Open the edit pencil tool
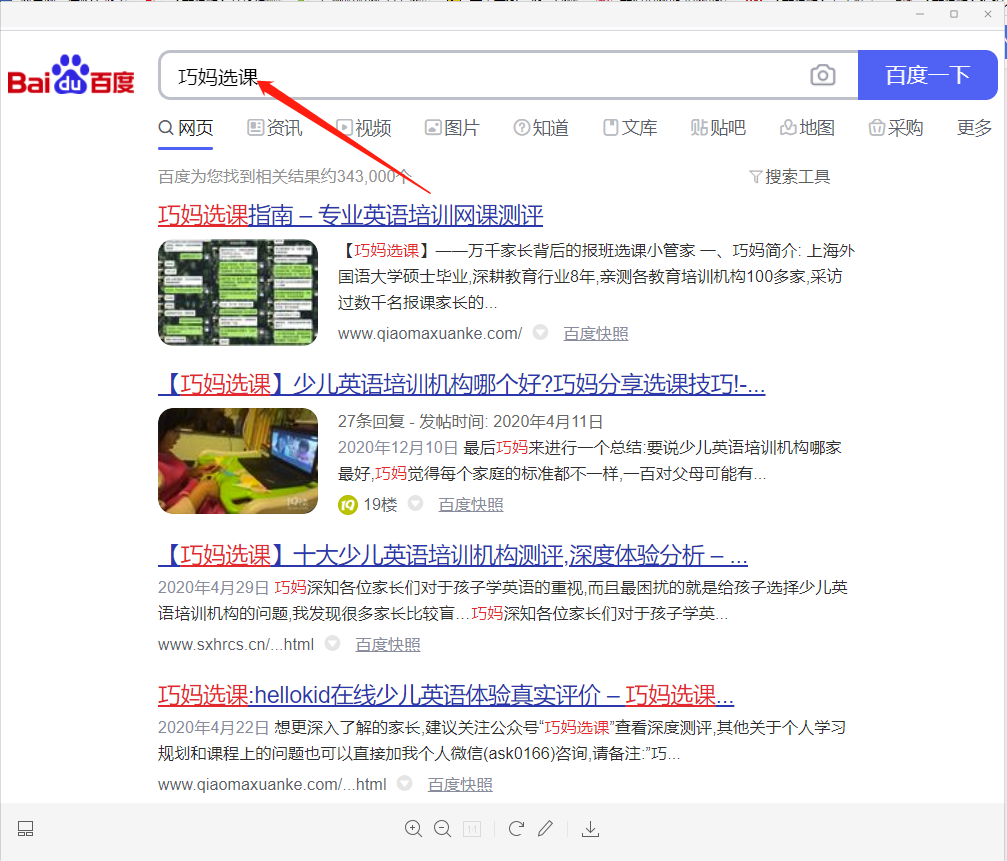Viewport: 1007px width, 861px height. tap(545, 829)
